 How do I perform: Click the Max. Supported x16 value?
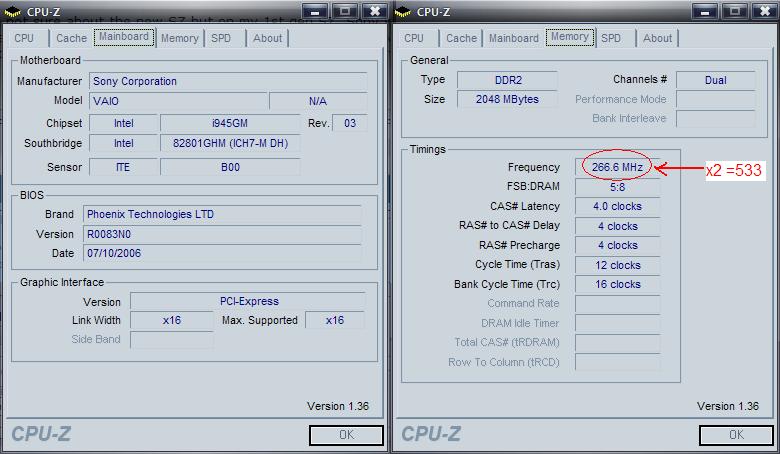click(x=335, y=320)
